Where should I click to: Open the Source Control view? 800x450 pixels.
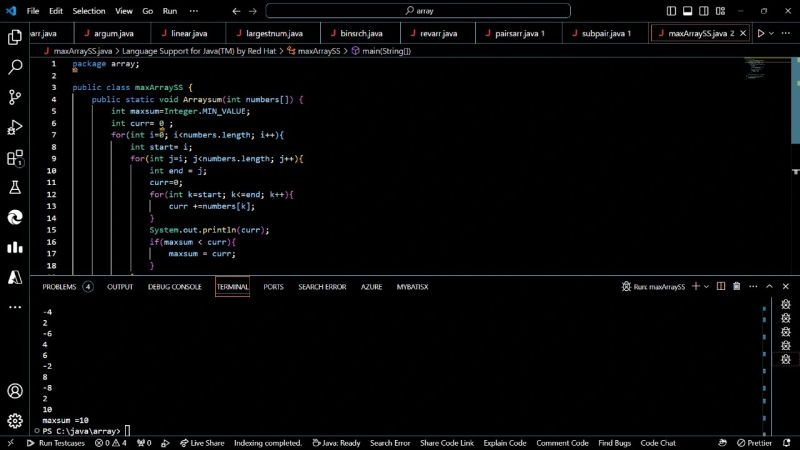pyautogui.click(x=15, y=97)
